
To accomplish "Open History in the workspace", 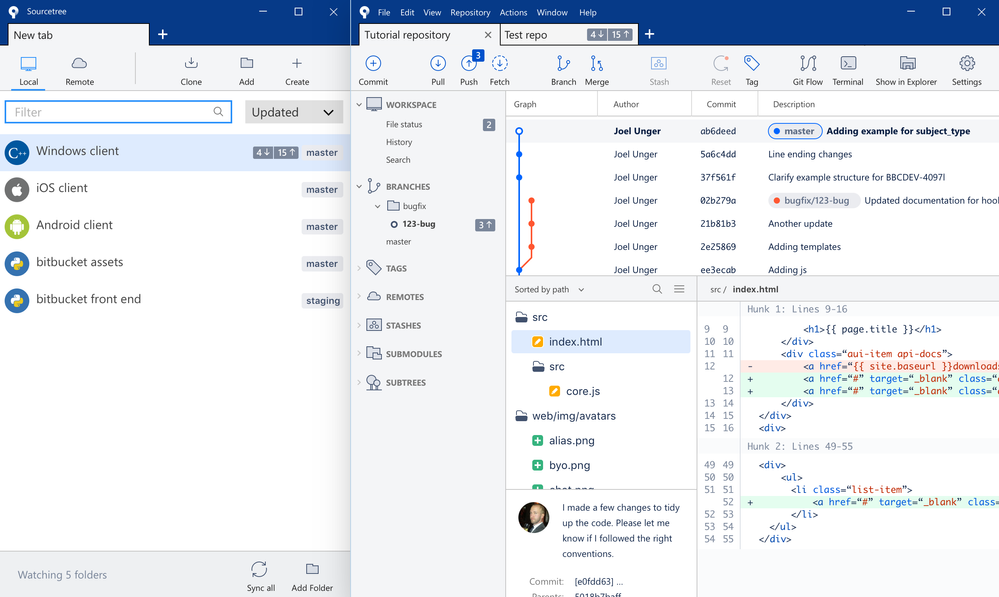I will click(x=399, y=143).
